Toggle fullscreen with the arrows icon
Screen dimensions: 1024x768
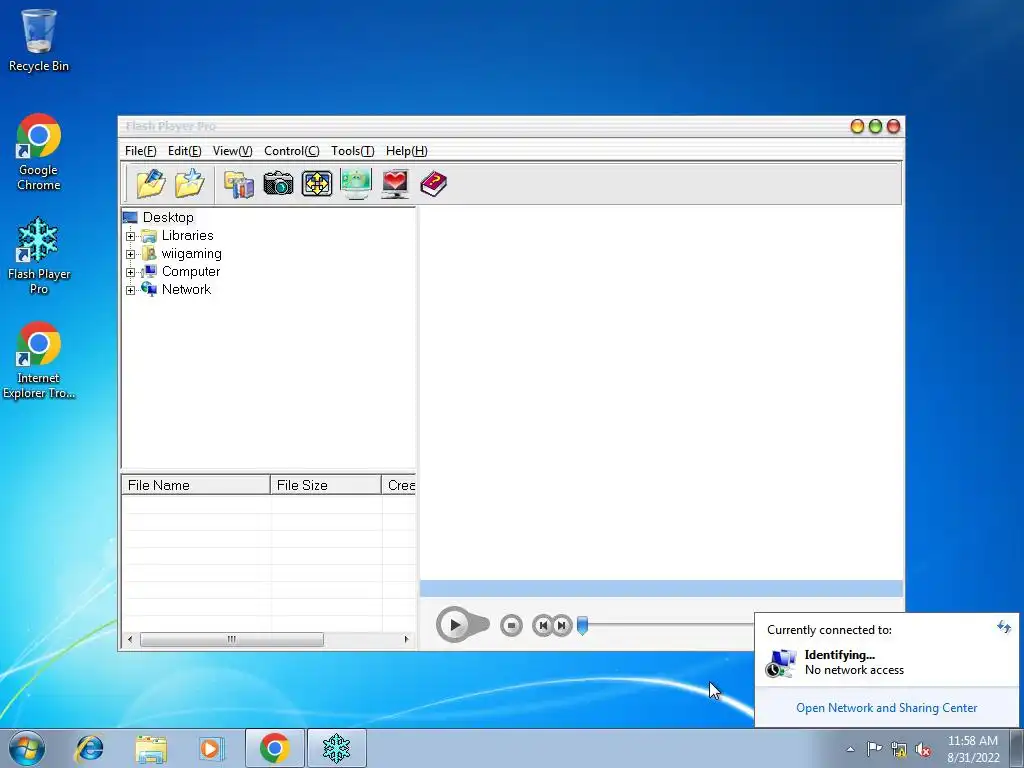click(x=317, y=184)
